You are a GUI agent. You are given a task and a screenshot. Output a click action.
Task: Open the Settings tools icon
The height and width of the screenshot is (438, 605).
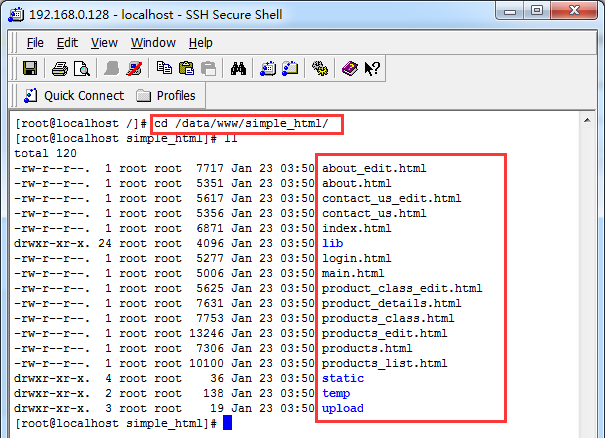pos(320,69)
